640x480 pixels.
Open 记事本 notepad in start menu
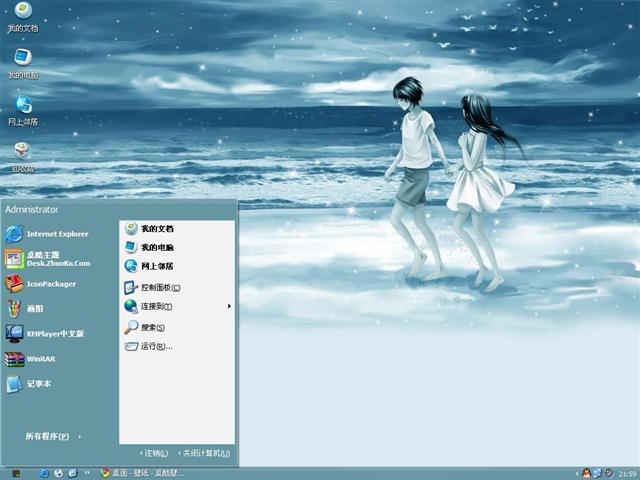pyautogui.click(x=28, y=384)
